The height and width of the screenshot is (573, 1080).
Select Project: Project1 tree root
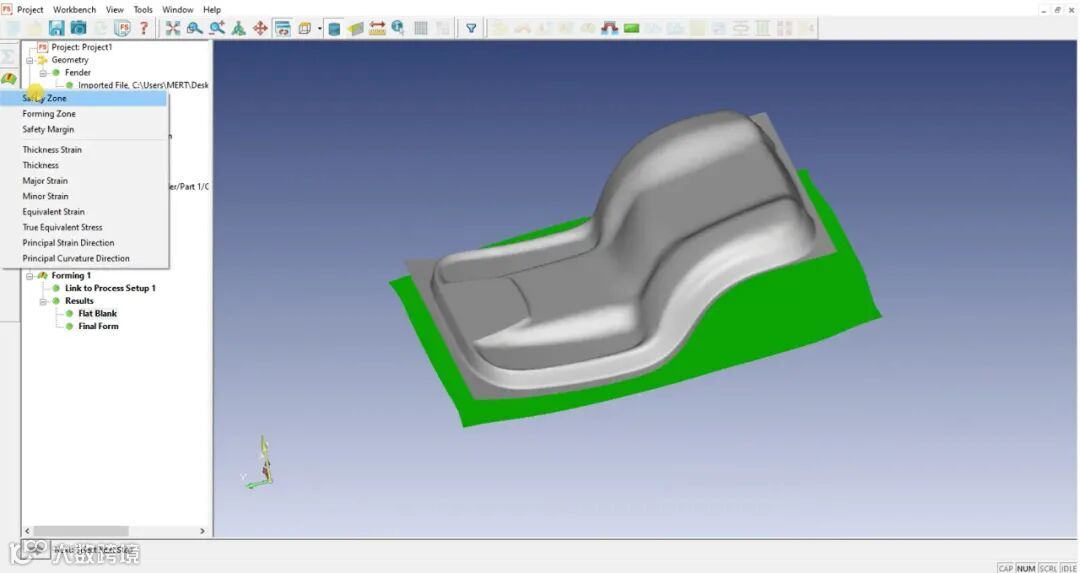(81, 47)
